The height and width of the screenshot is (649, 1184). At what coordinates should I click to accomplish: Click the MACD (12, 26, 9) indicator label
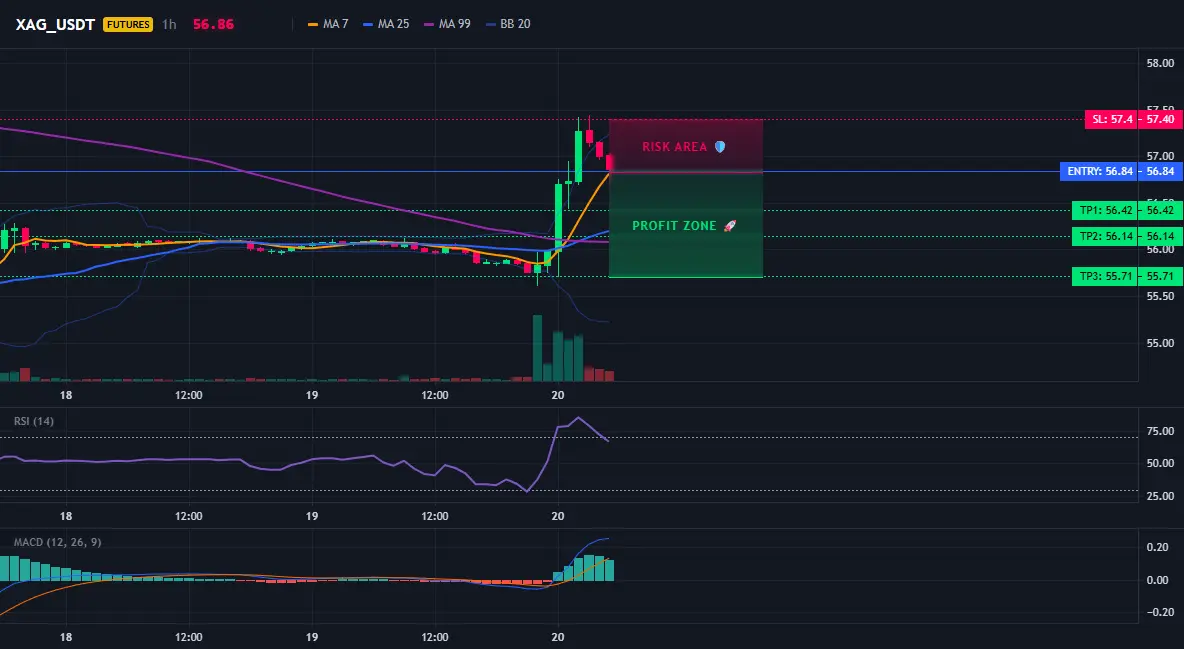click(57, 542)
